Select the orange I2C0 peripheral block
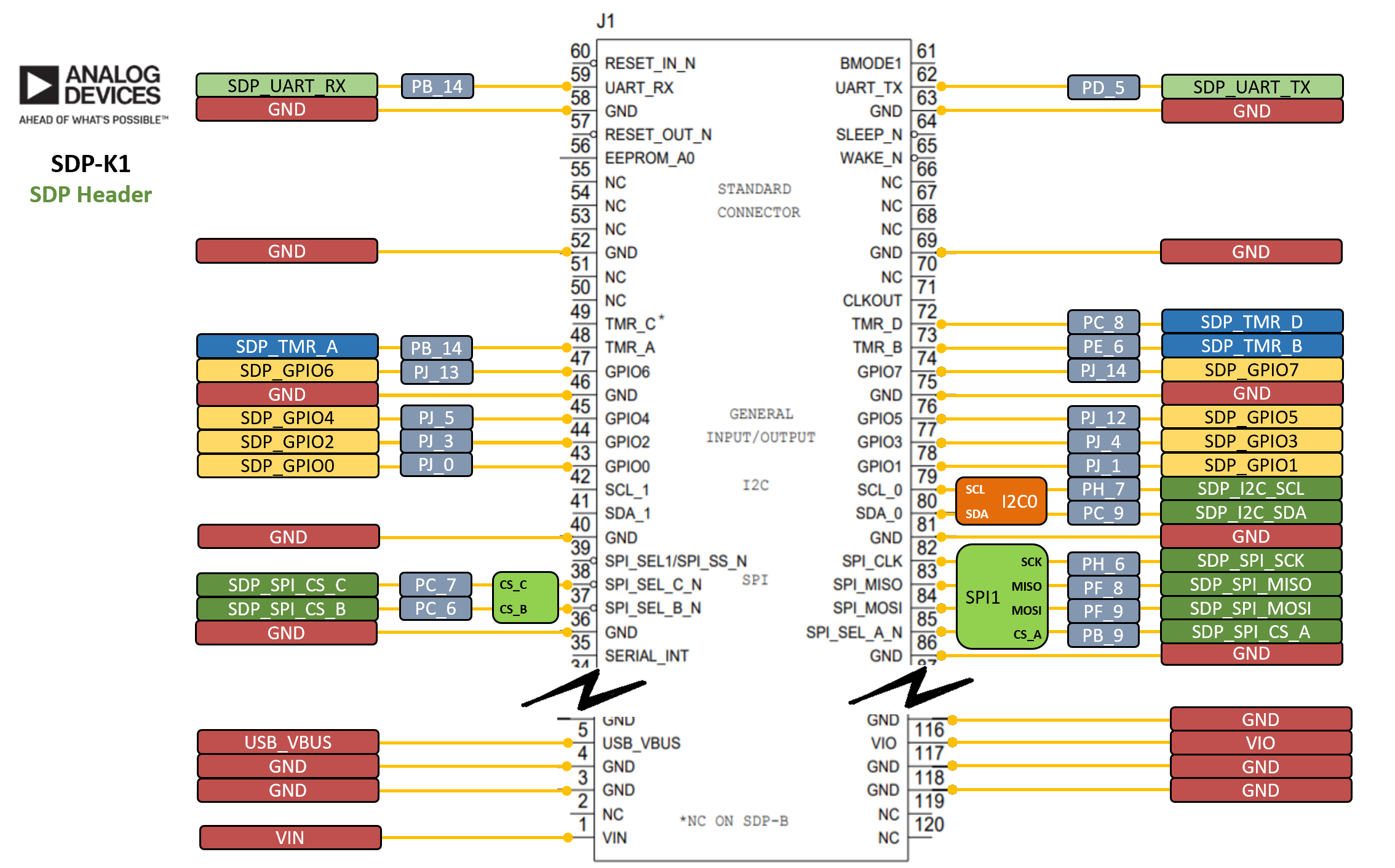This screenshot has height=868, width=1395. [1000, 501]
